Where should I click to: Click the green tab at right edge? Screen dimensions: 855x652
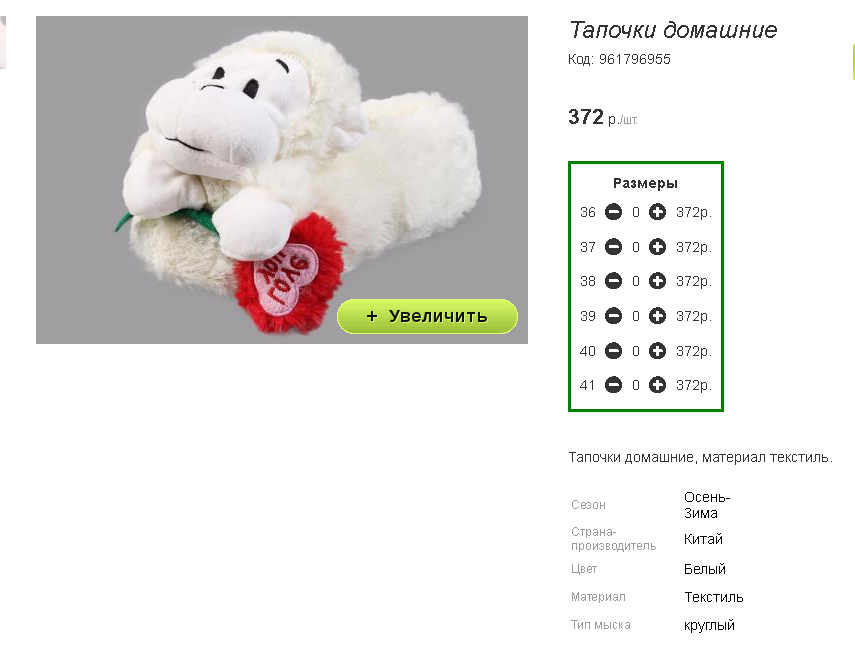click(x=853, y=62)
